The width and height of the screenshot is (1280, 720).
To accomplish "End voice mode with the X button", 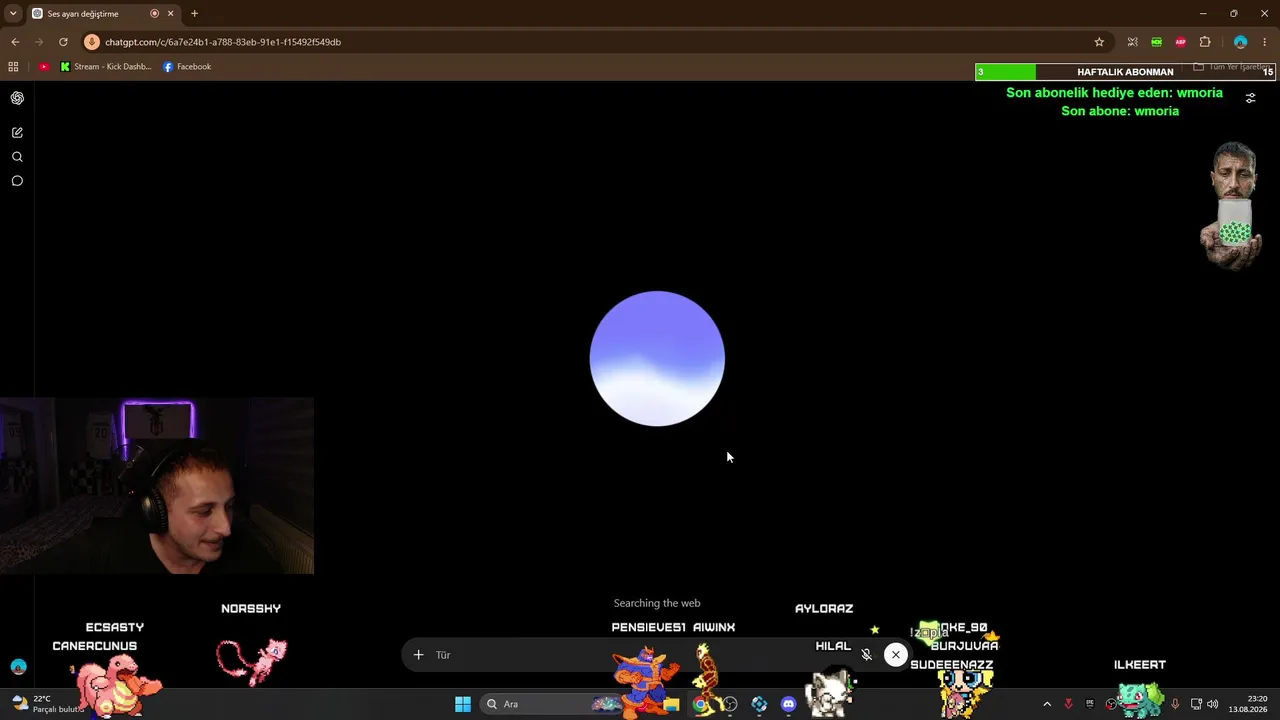I will click(x=896, y=655).
